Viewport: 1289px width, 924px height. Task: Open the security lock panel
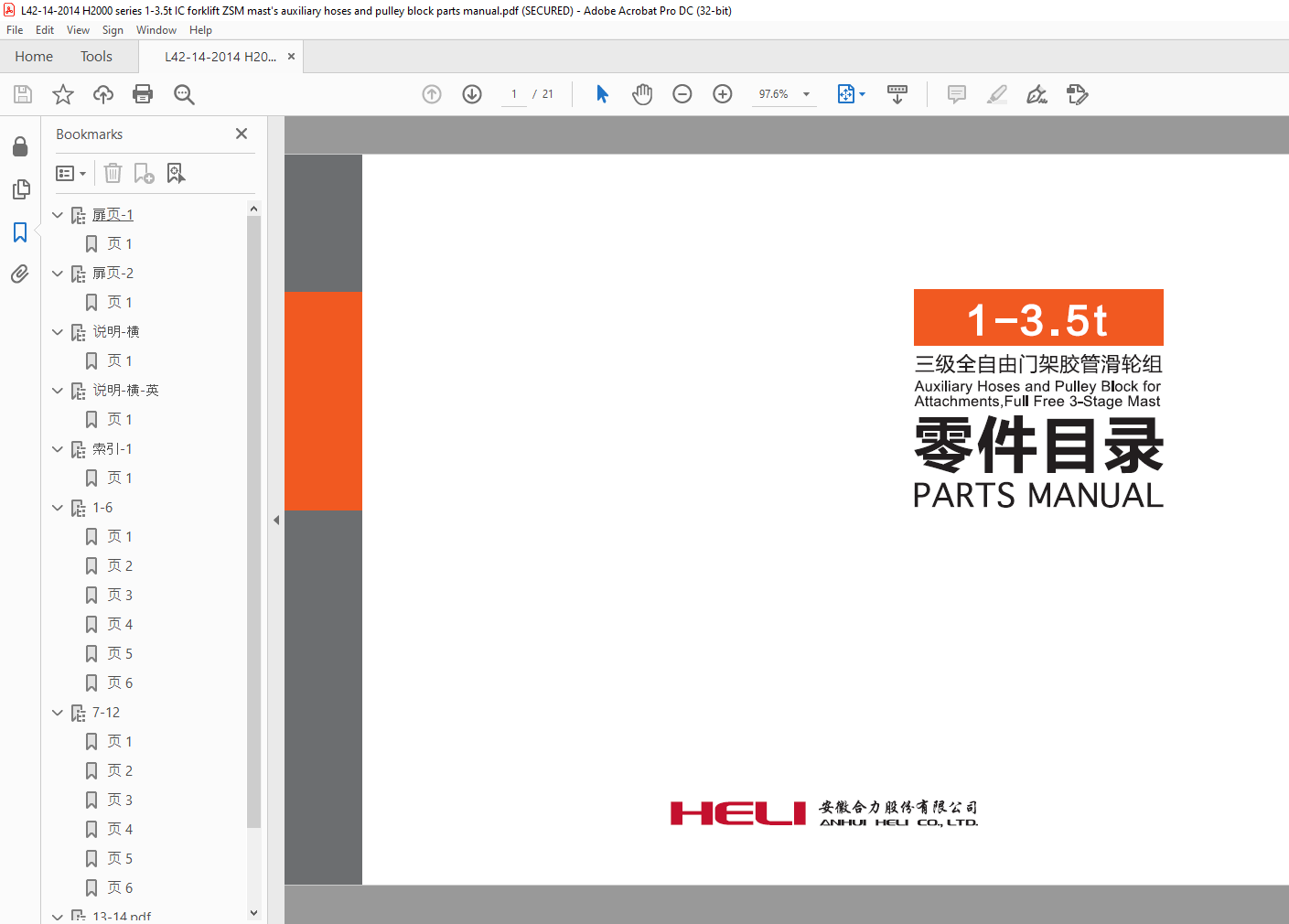click(x=20, y=146)
